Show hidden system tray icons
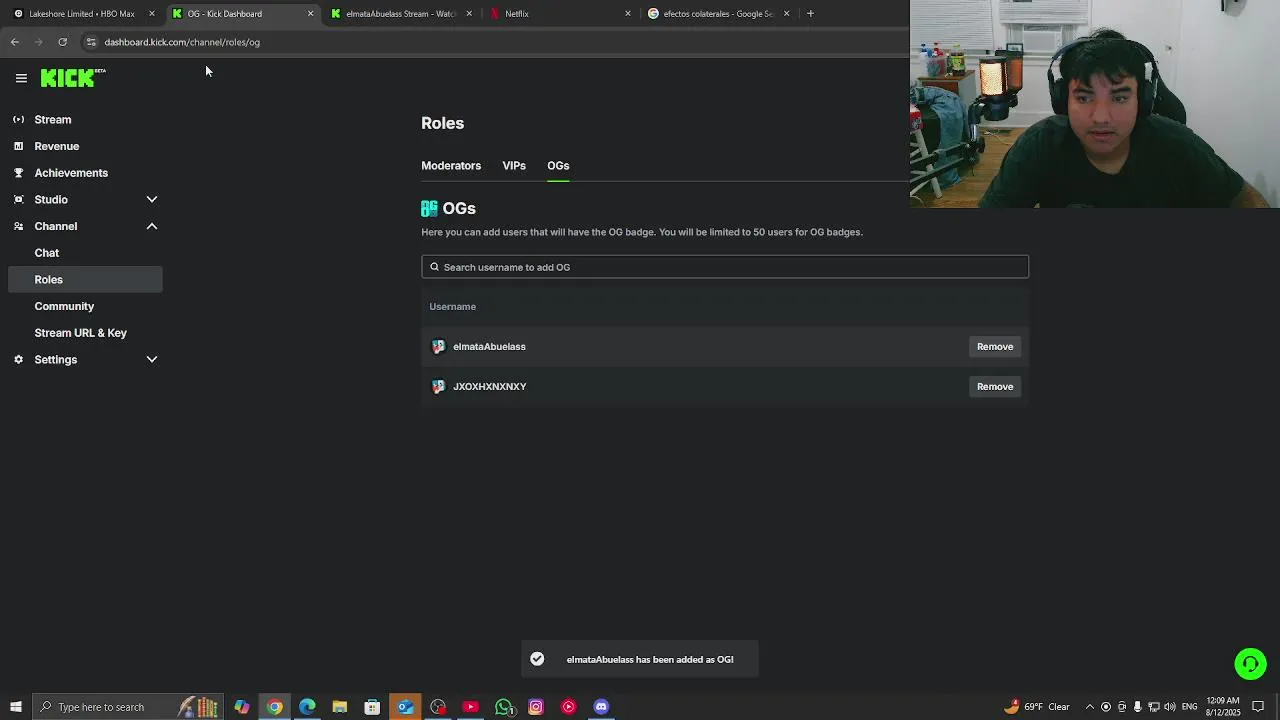This screenshot has height=720, width=1280. pyautogui.click(x=1090, y=707)
